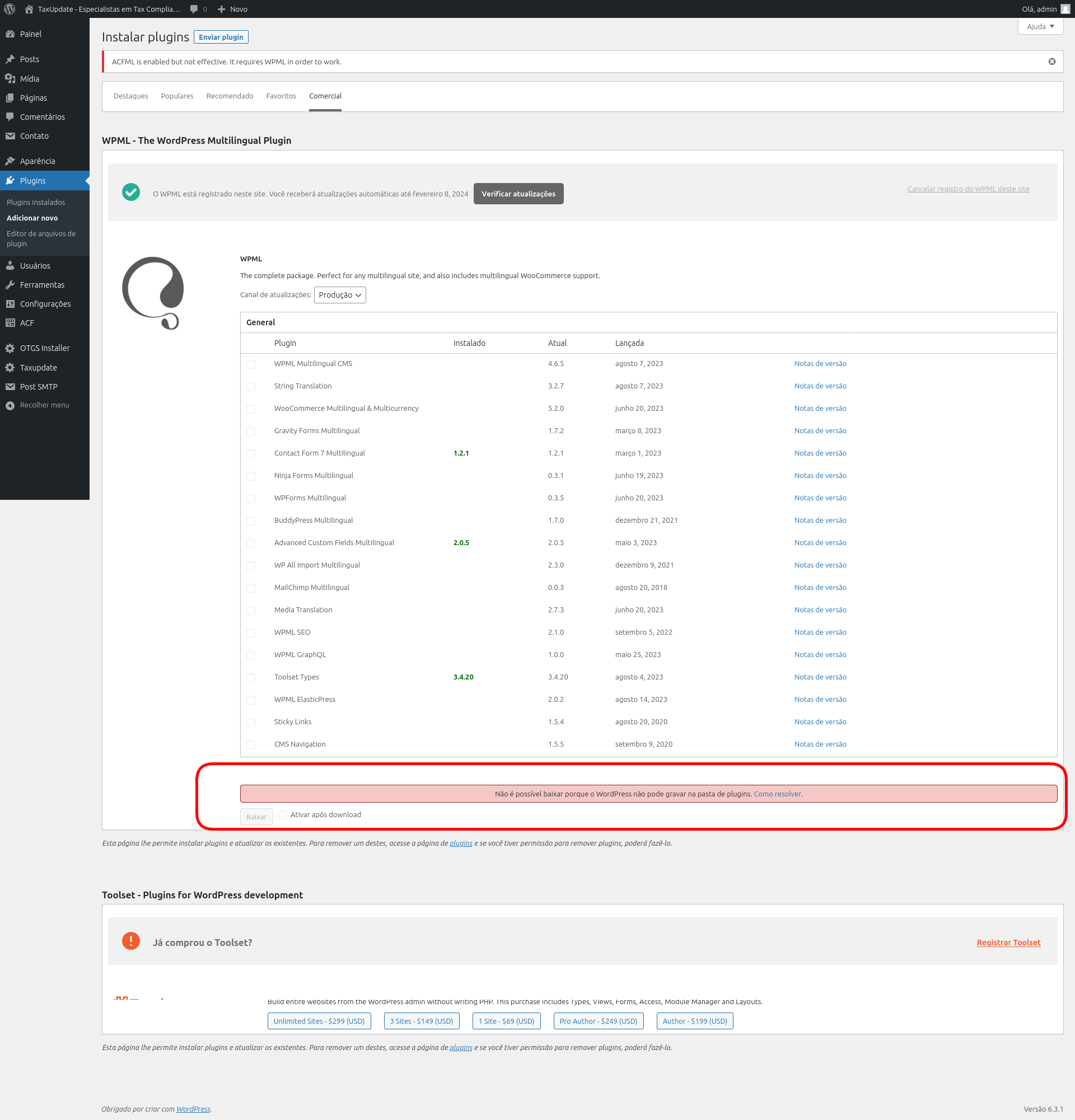Choose Pro Author - $249 (USD) button
The height and width of the screenshot is (1120, 1075).
599,1021
